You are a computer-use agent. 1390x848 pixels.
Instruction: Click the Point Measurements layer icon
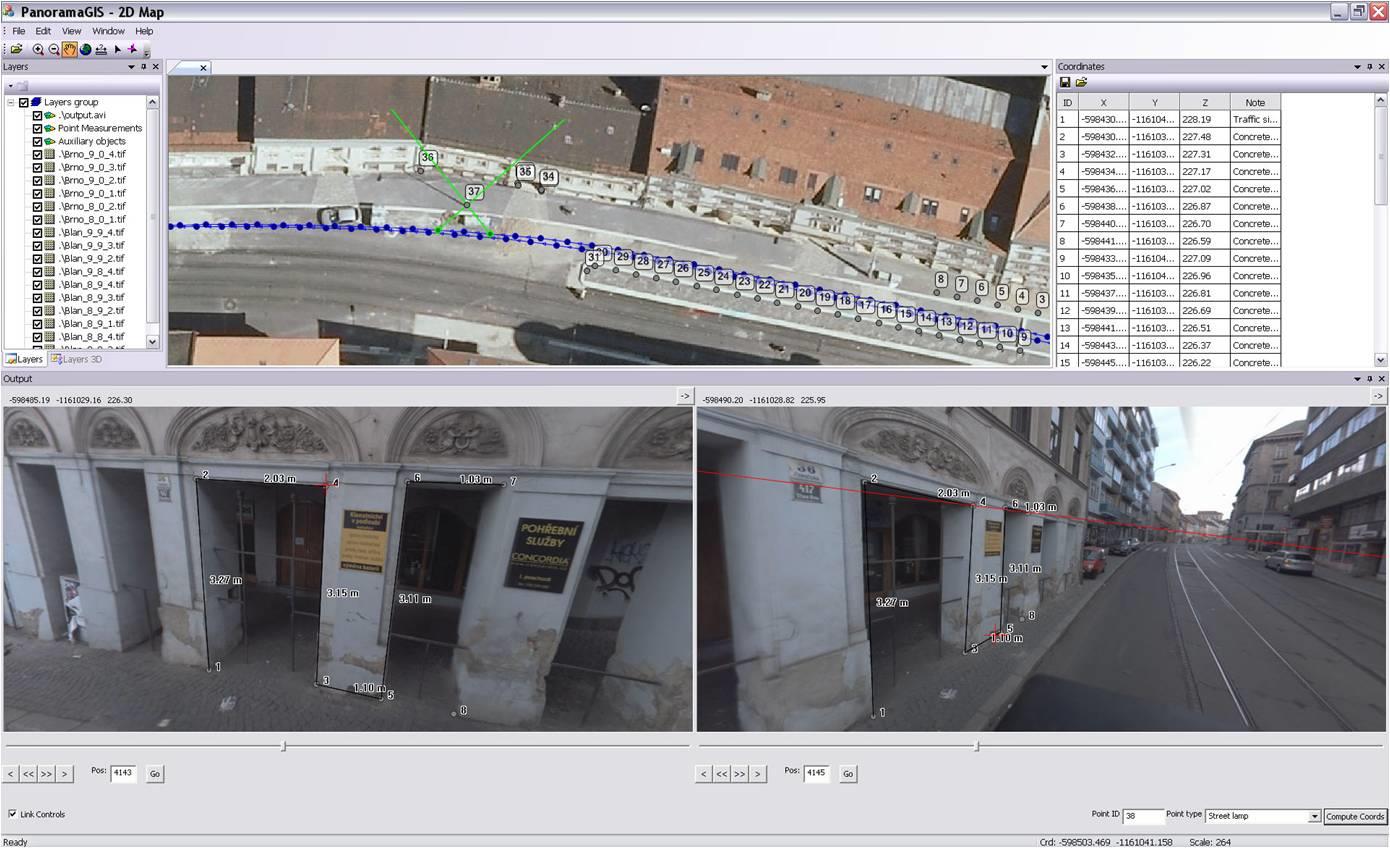tap(50, 128)
